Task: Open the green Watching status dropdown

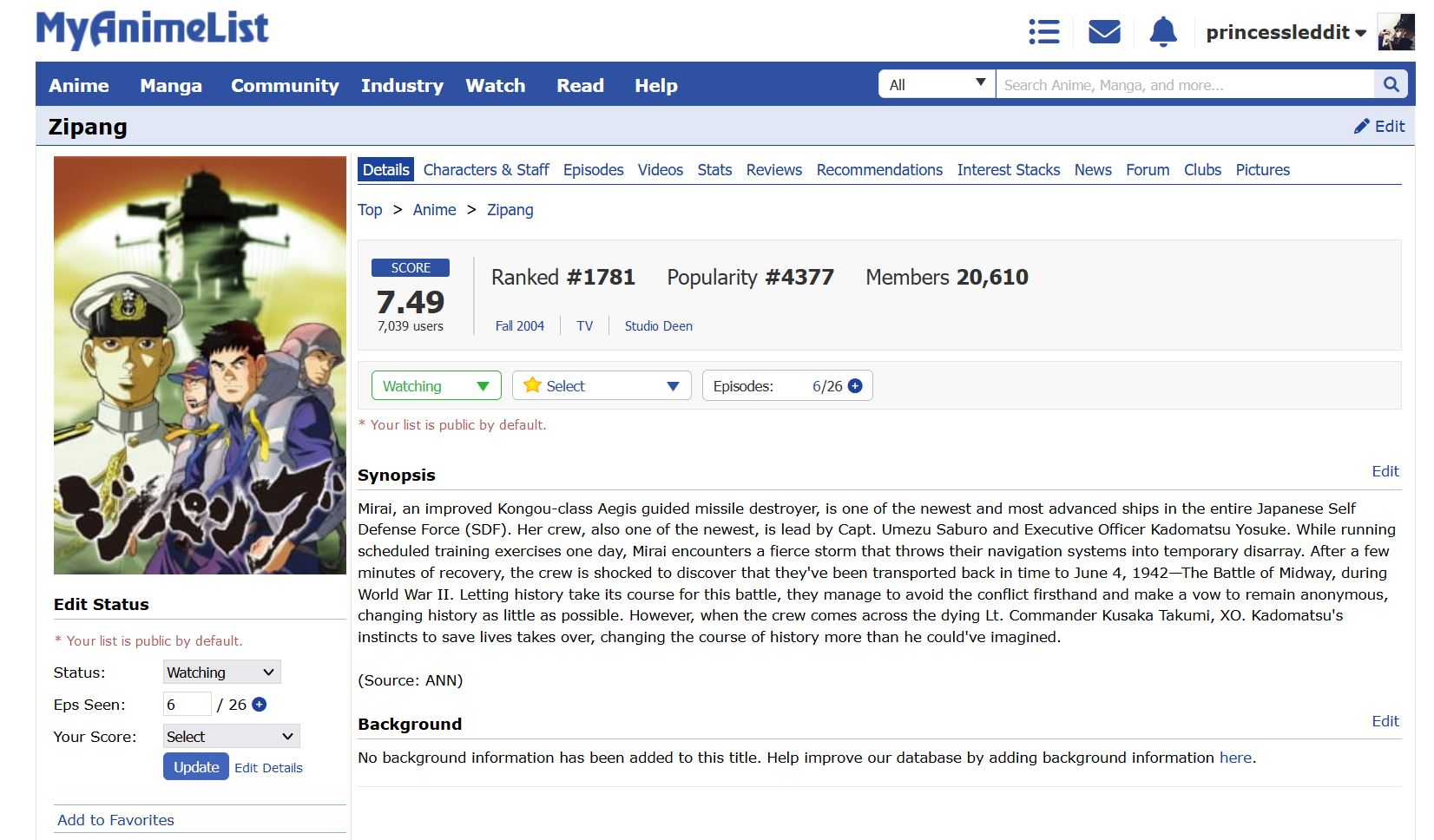Action: pyautogui.click(x=436, y=386)
